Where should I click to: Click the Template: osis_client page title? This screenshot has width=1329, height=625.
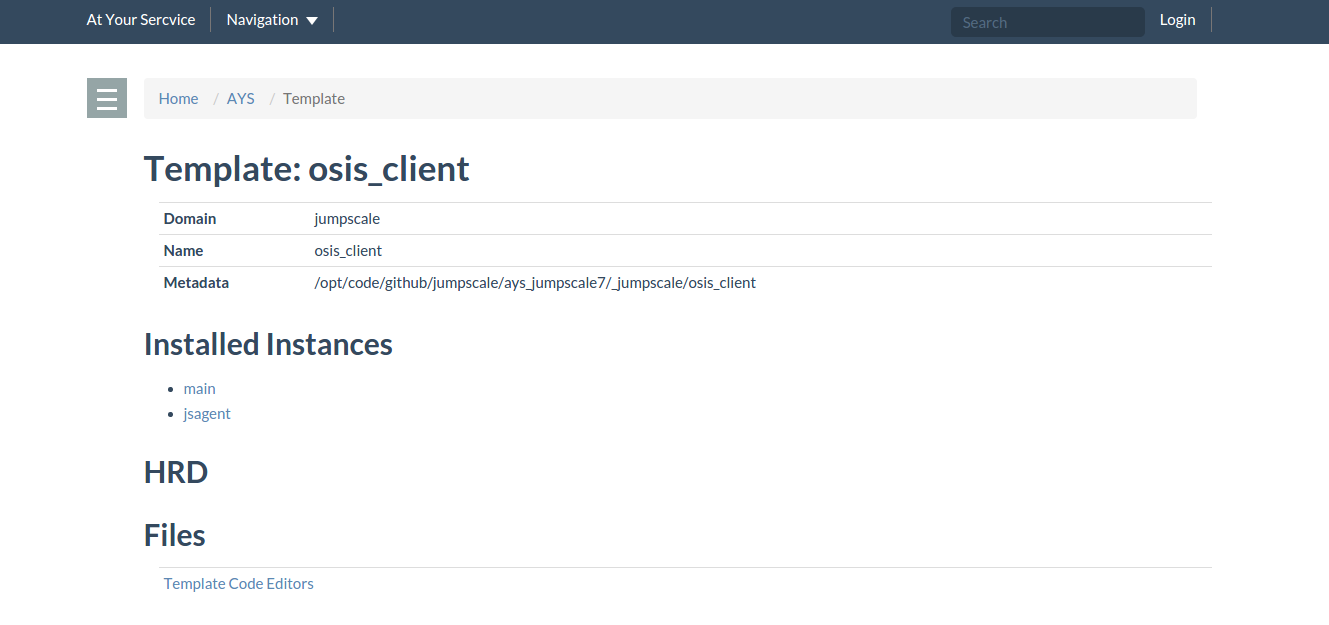[306, 169]
